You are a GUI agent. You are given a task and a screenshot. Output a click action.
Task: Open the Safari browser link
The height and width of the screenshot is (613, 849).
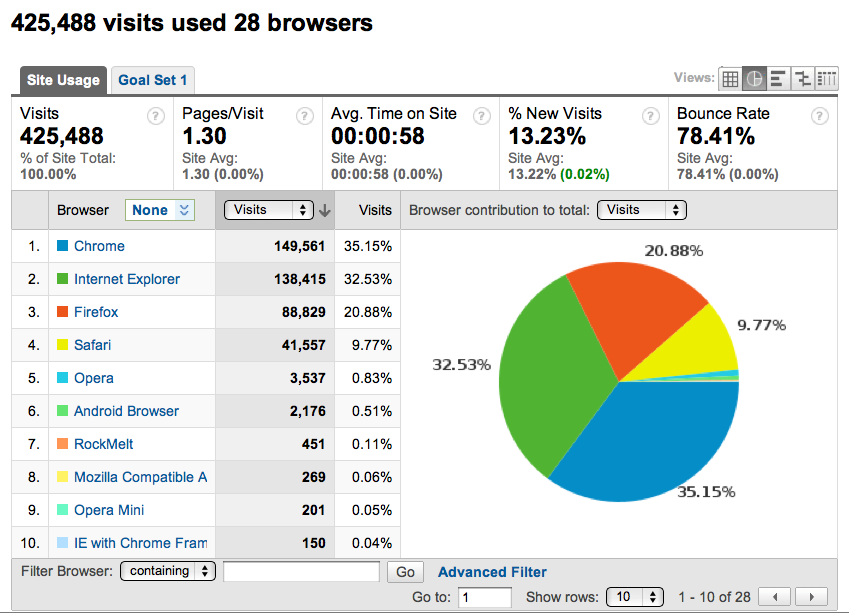pos(93,345)
